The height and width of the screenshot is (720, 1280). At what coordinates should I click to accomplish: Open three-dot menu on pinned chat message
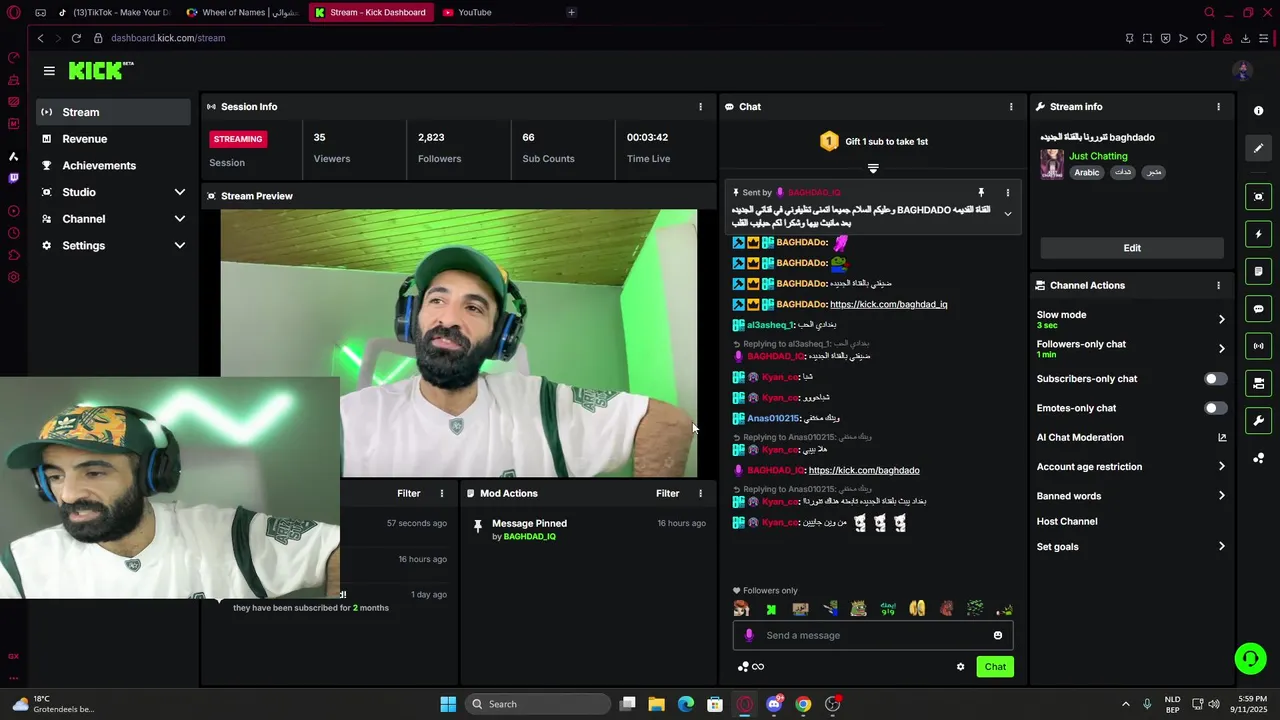(x=1007, y=192)
